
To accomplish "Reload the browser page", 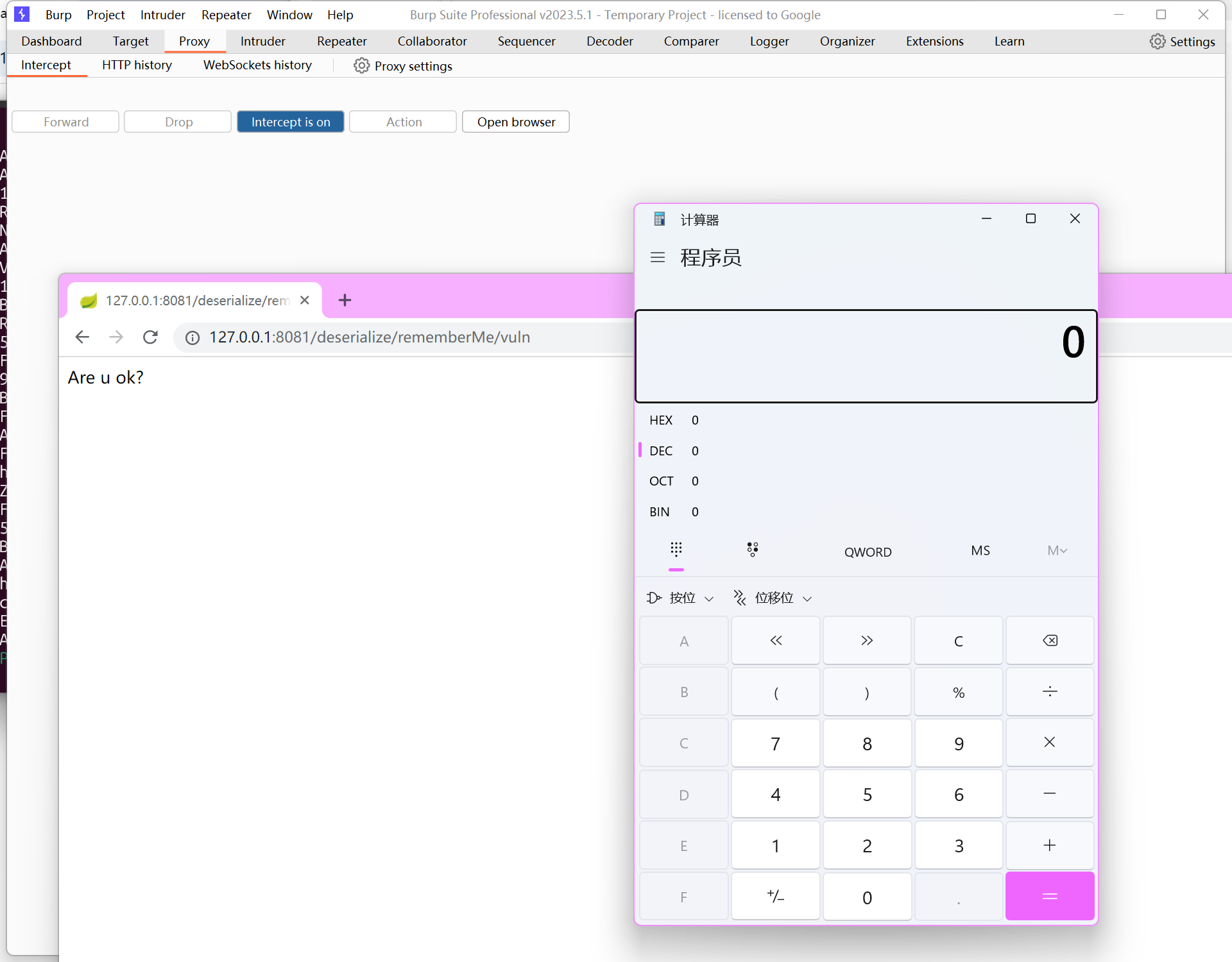I will click(150, 337).
